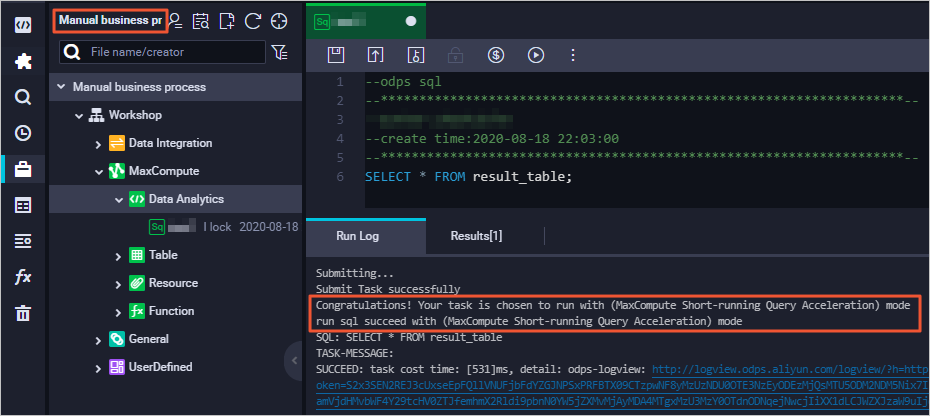The image size is (930, 416).
Task: Click the 'Submit Task successfully' log line
Action: coord(388,290)
